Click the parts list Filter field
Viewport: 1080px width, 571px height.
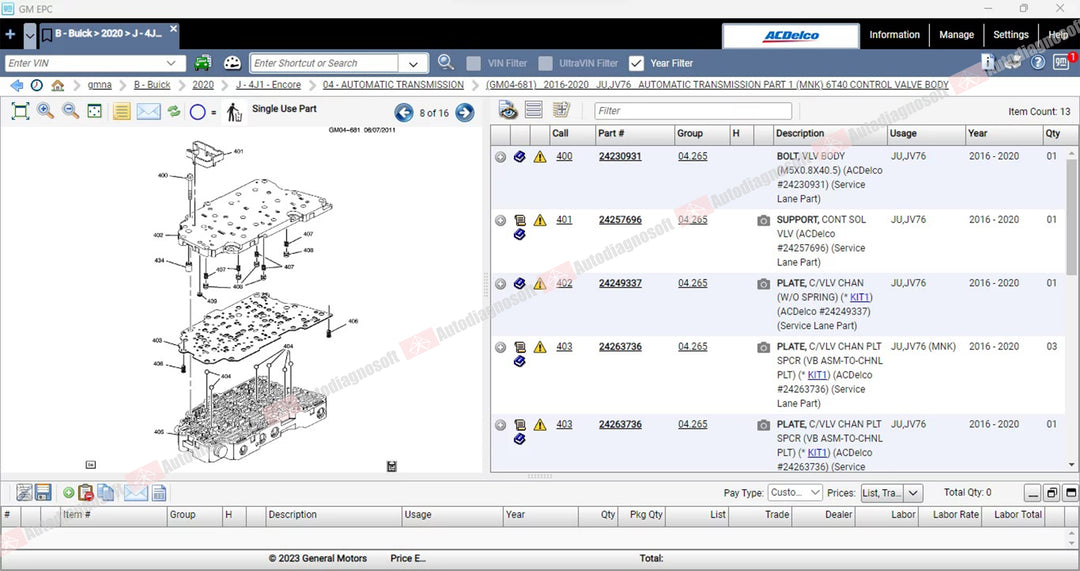point(693,111)
